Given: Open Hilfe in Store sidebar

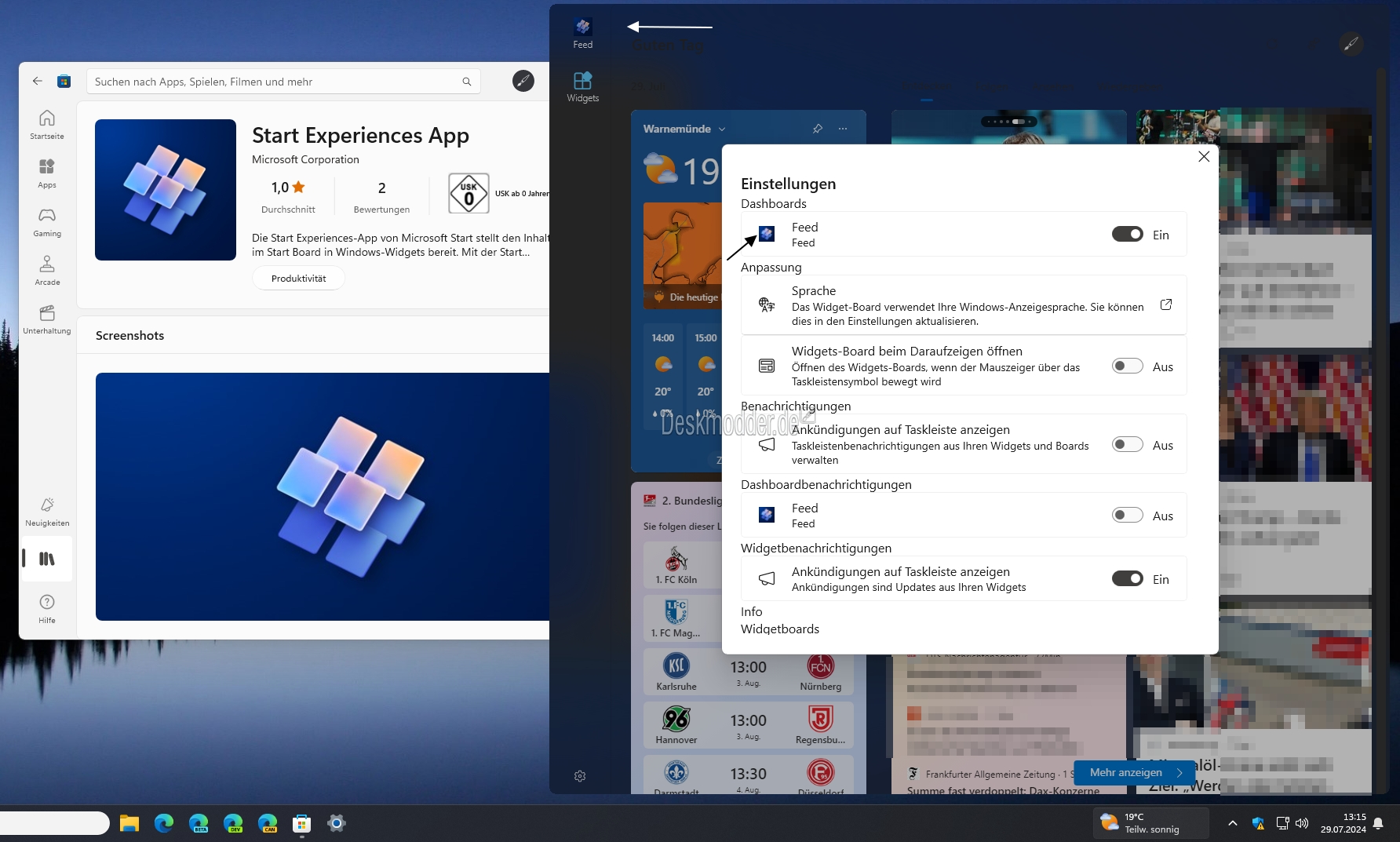Looking at the screenshot, I should pos(47,609).
